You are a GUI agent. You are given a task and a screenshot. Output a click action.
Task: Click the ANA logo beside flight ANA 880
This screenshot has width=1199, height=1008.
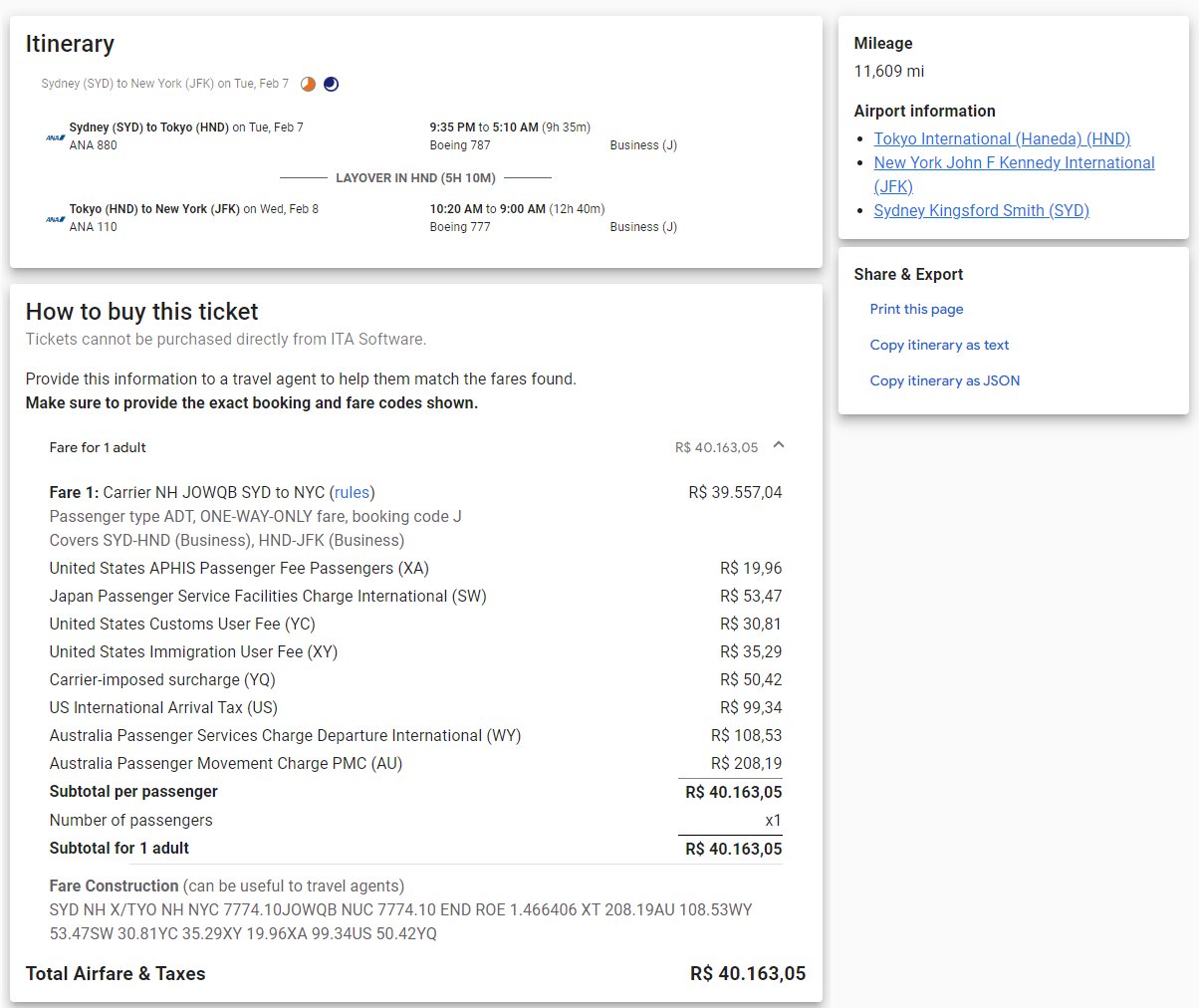coord(55,137)
